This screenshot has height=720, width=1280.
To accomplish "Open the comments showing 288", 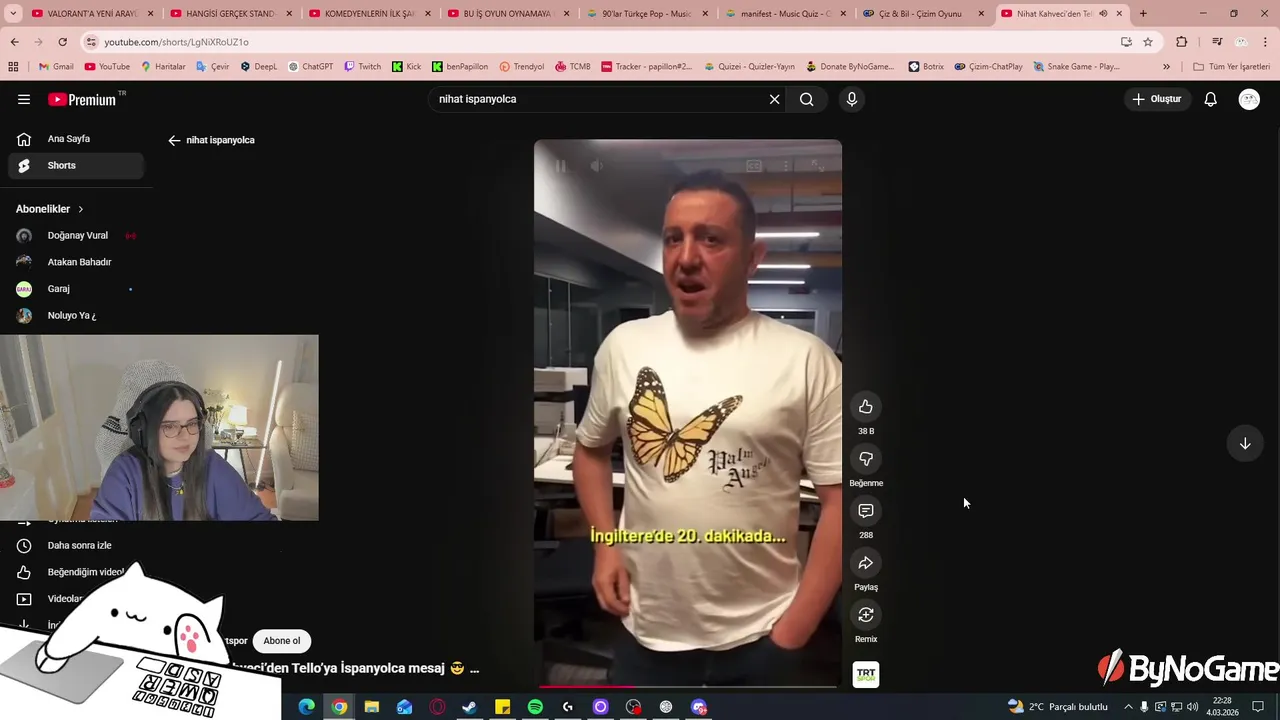I will tap(866, 511).
